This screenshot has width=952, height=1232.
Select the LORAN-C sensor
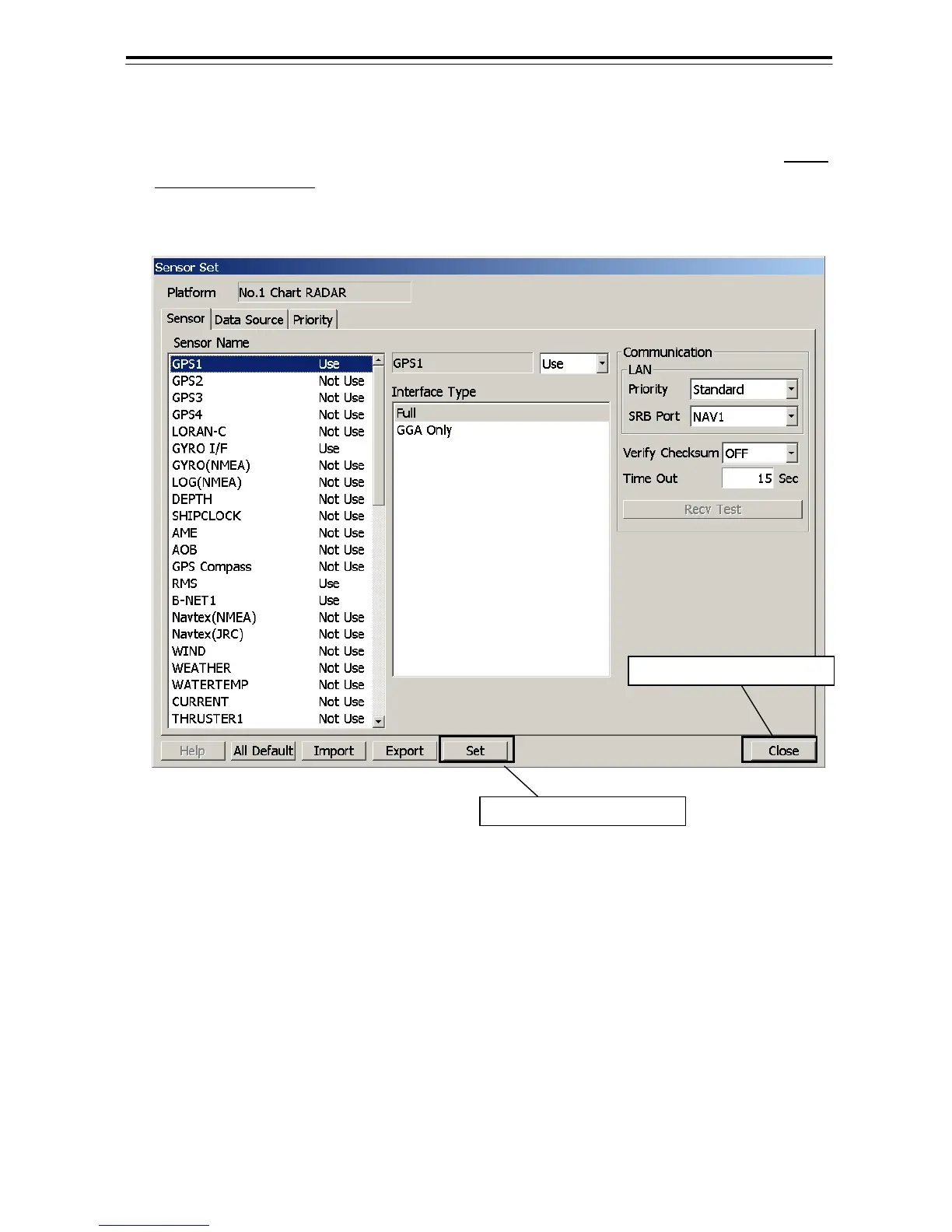pos(271,432)
